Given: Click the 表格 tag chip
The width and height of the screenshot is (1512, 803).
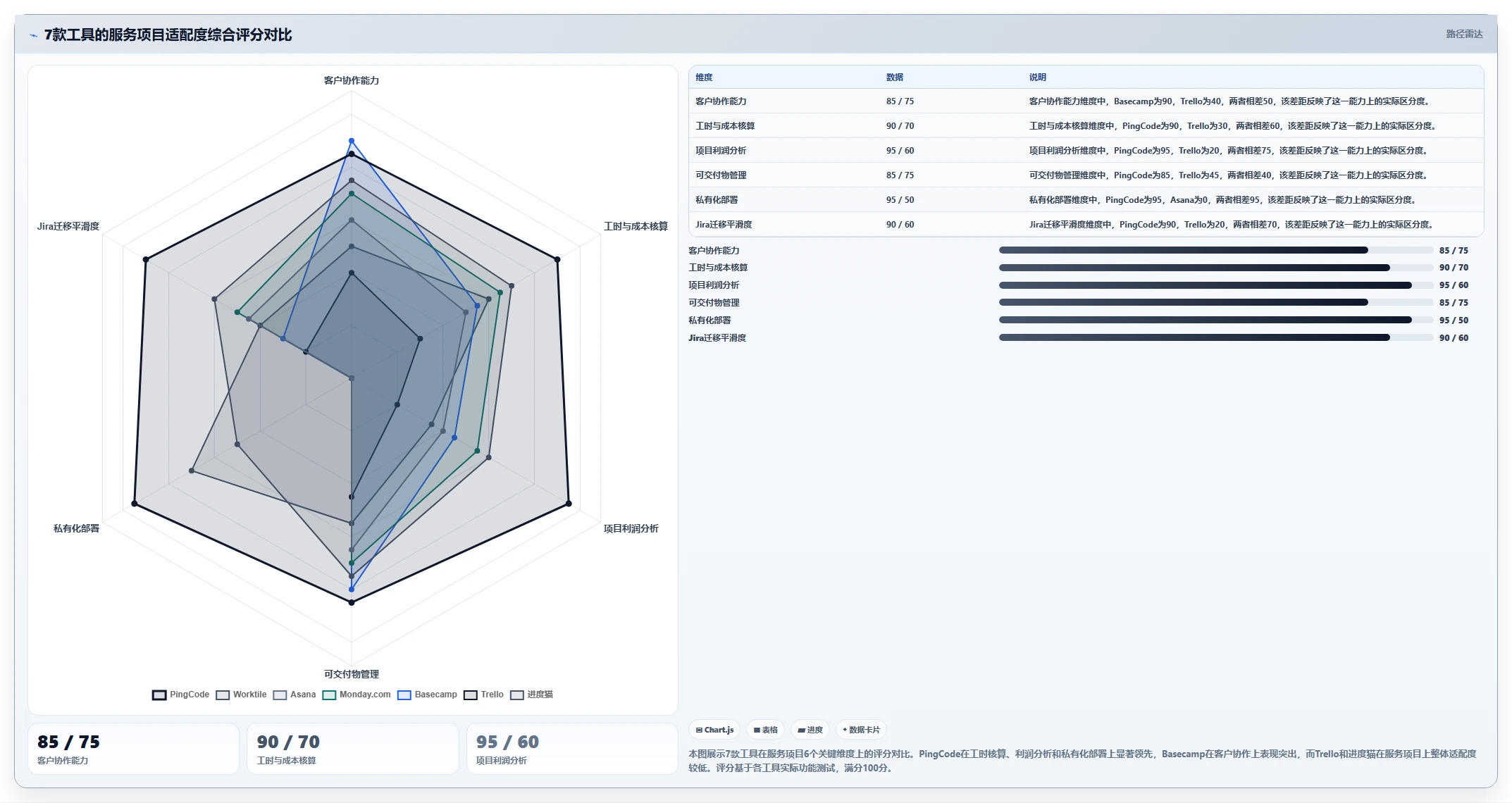Looking at the screenshot, I should tap(765, 730).
